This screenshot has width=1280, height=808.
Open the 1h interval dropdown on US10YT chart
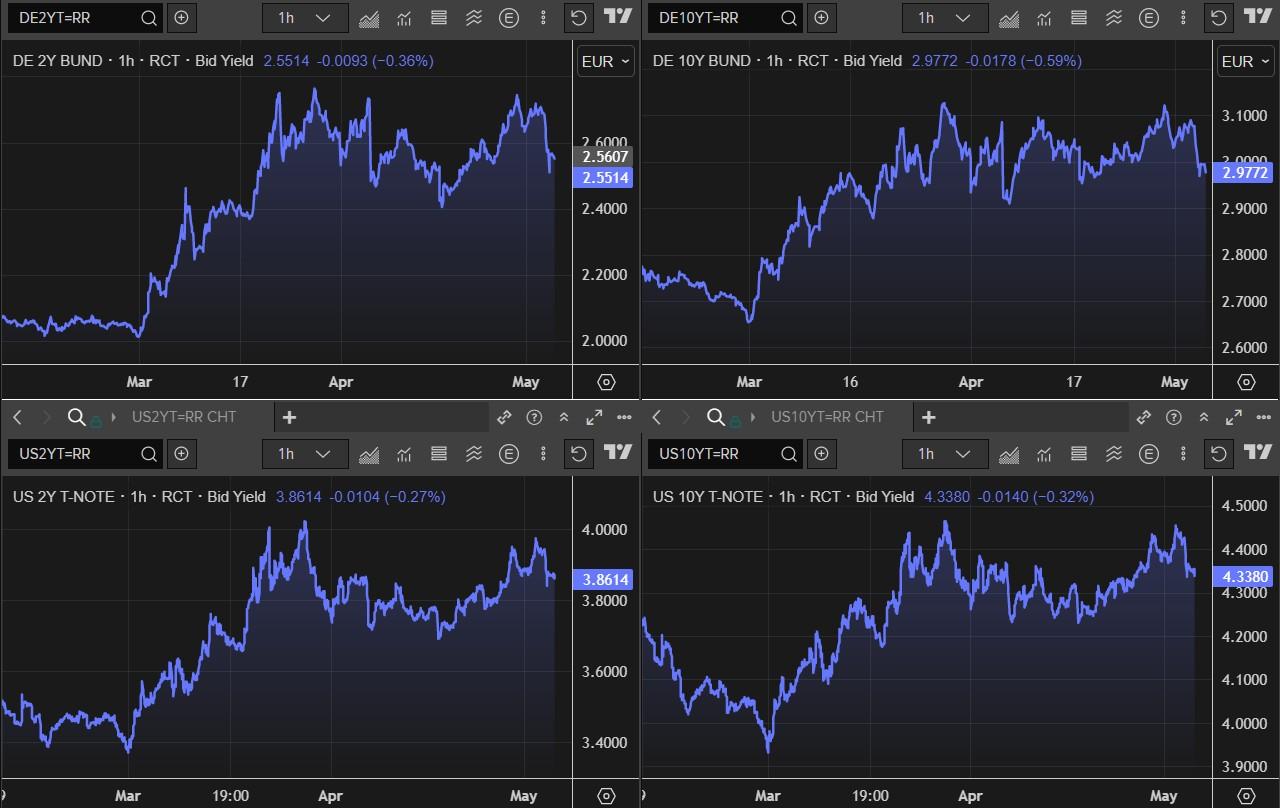[945, 454]
